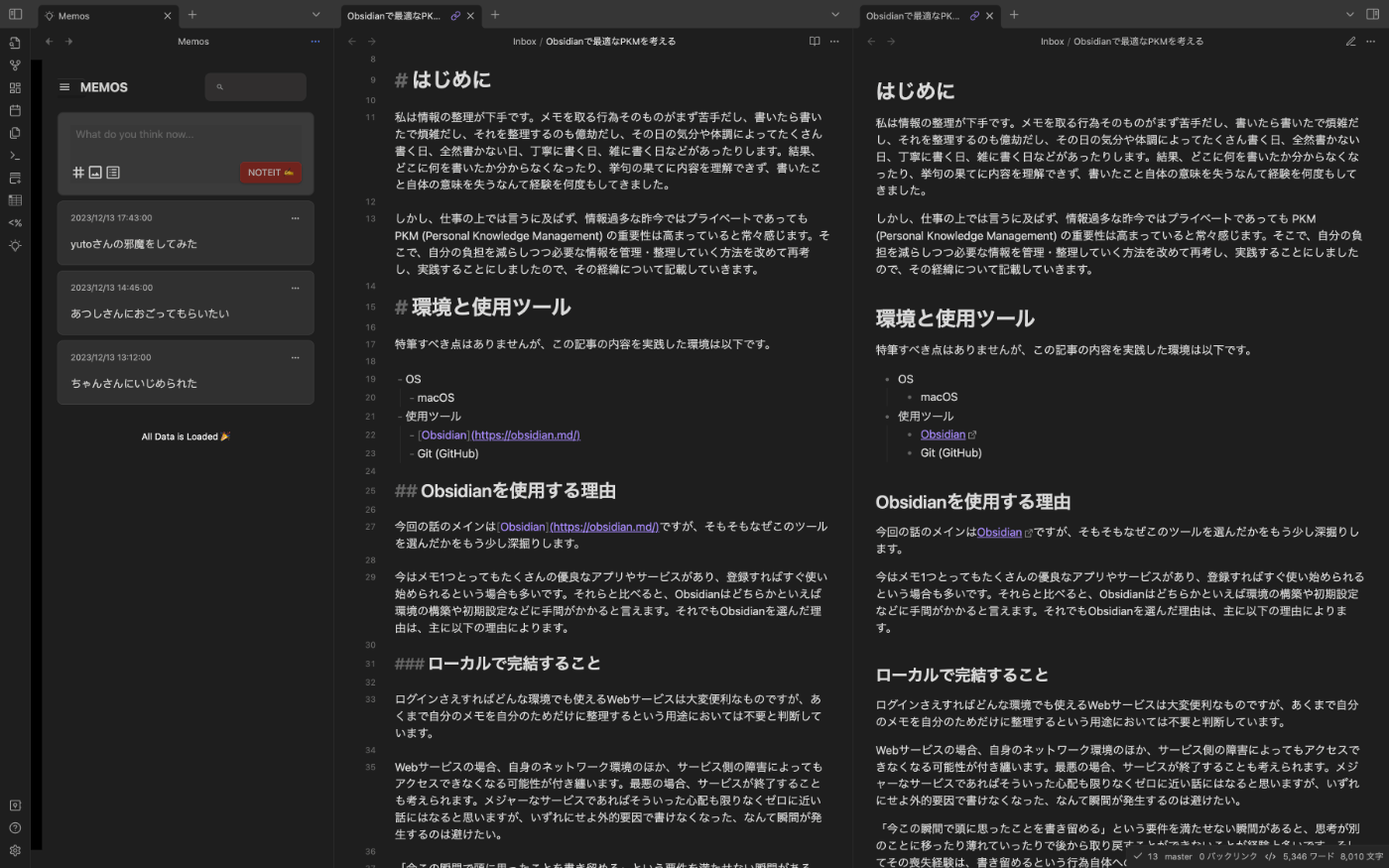Add new tab in Memos pane
The height and width of the screenshot is (868, 1389).
(192, 15)
